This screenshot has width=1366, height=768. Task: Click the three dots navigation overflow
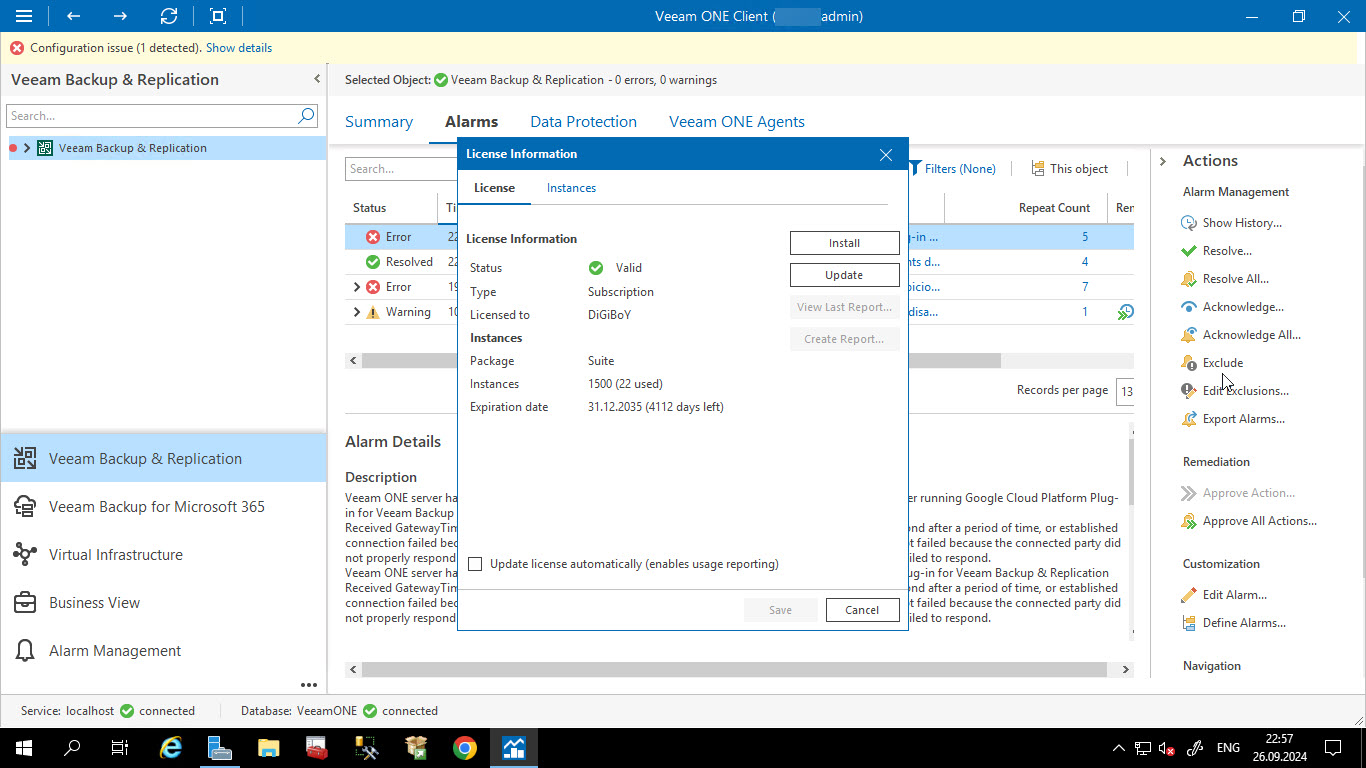tap(308, 685)
